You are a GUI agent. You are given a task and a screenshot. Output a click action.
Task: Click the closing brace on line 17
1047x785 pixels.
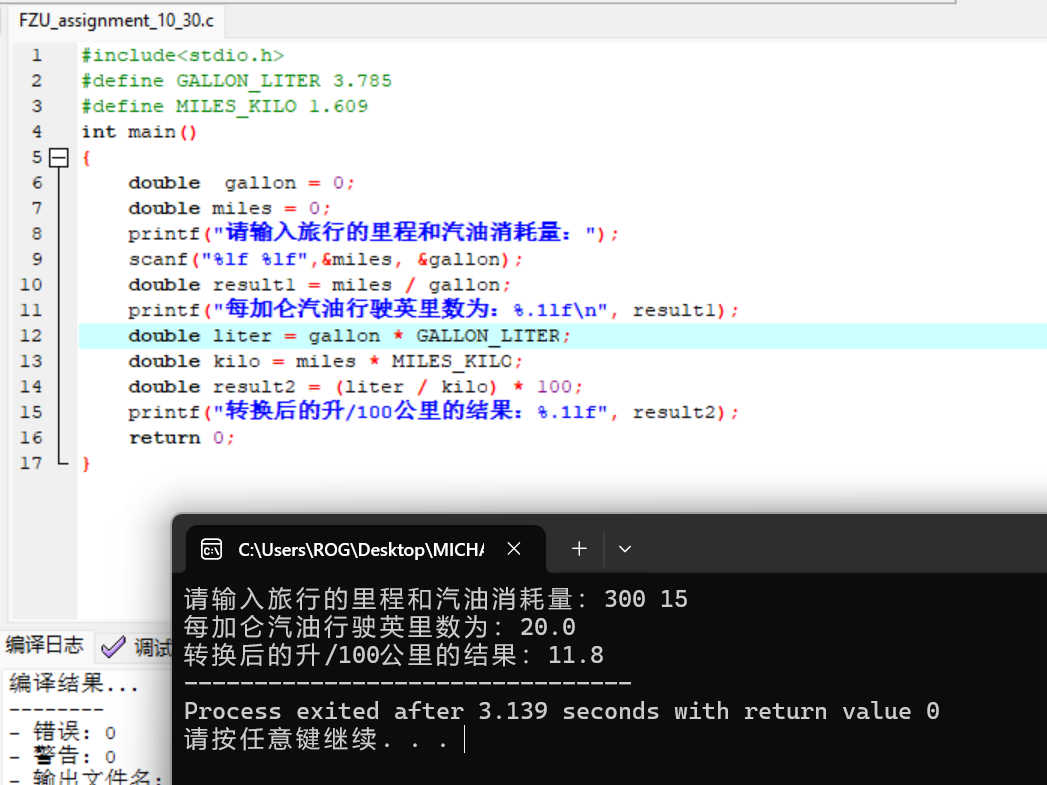[x=85, y=463]
